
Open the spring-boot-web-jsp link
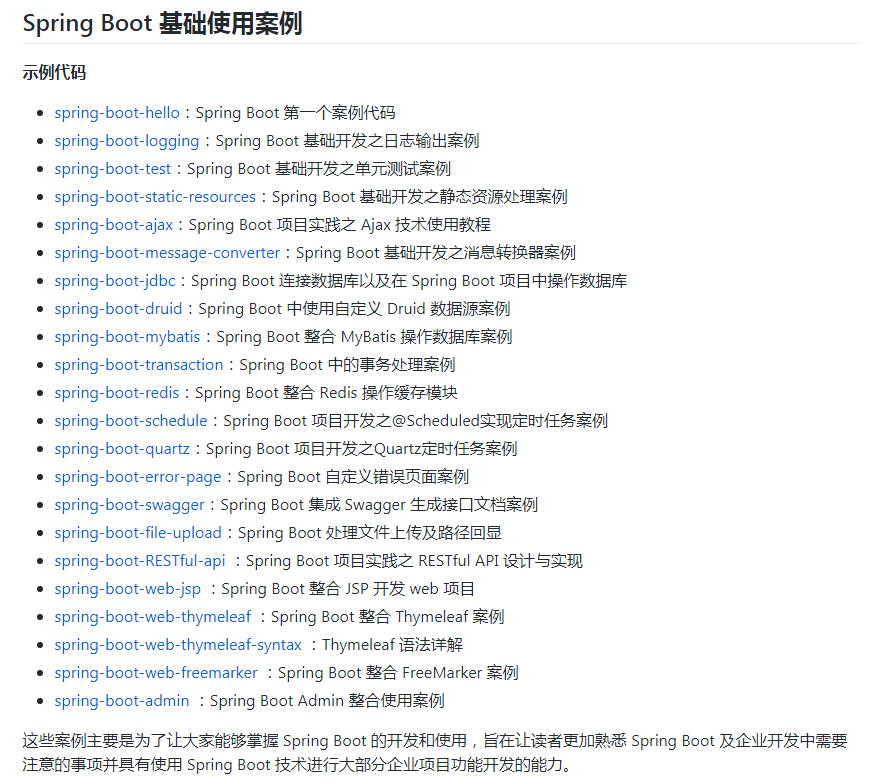coord(127,589)
